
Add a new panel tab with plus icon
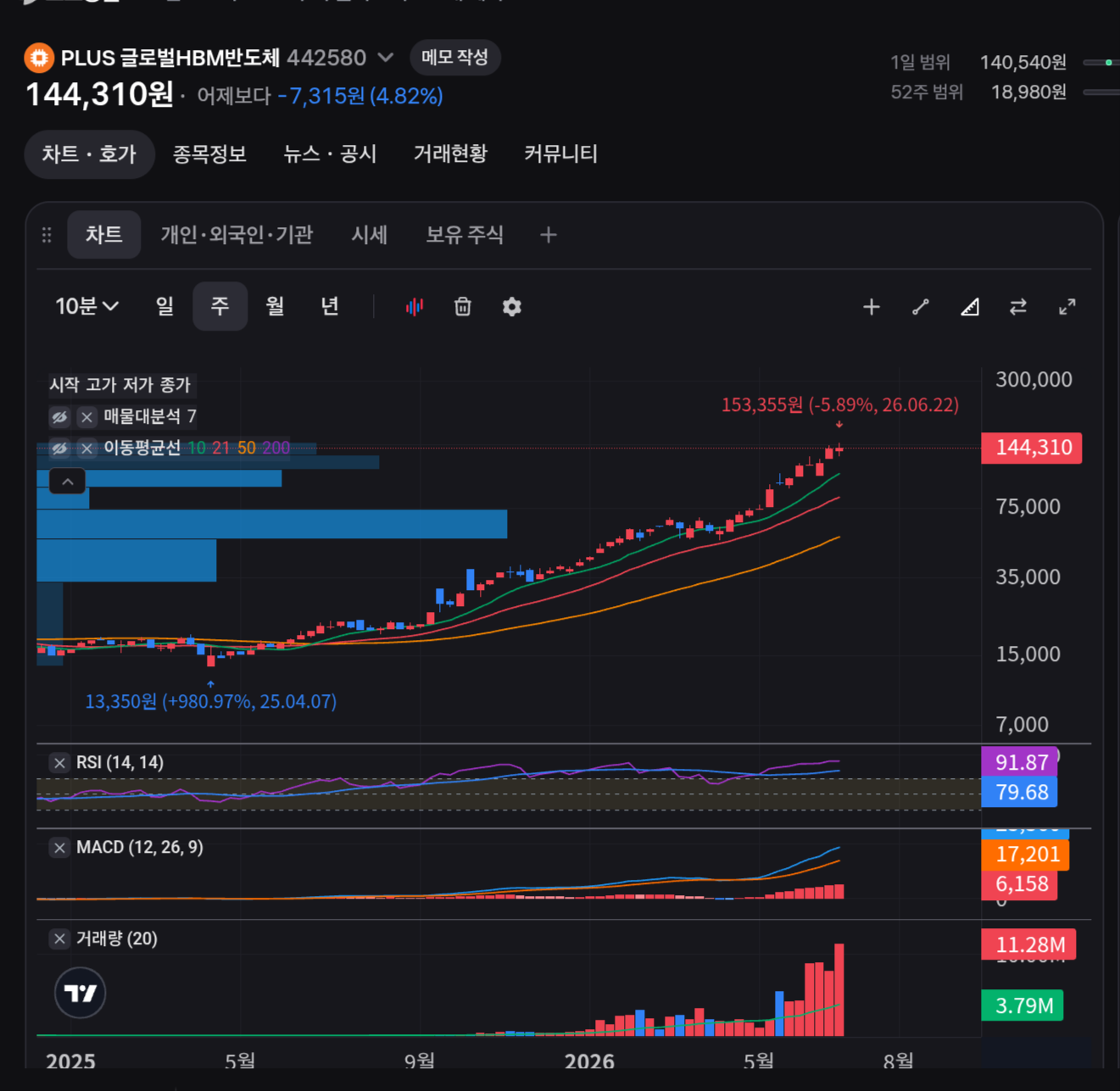[x=549, y=235]
